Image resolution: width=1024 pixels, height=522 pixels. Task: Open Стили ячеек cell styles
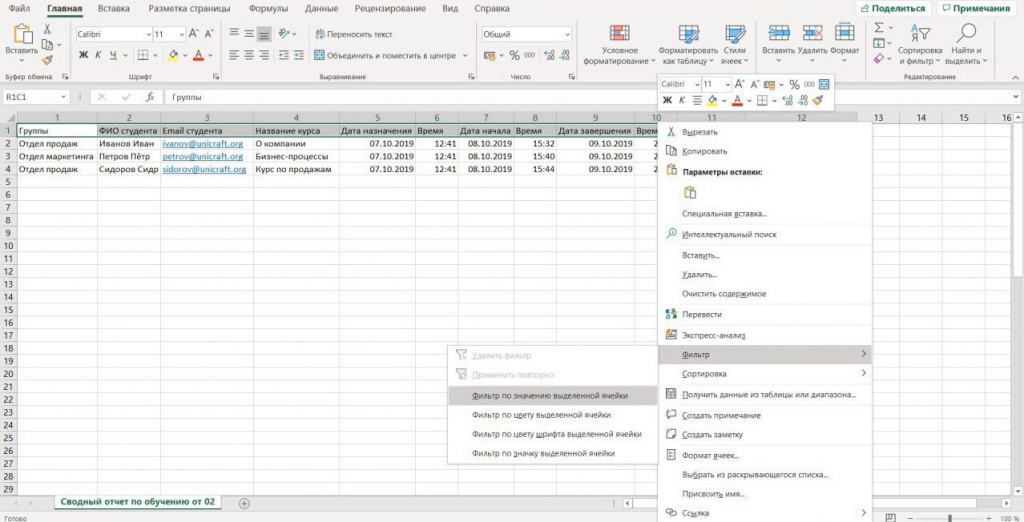[735, 44]
